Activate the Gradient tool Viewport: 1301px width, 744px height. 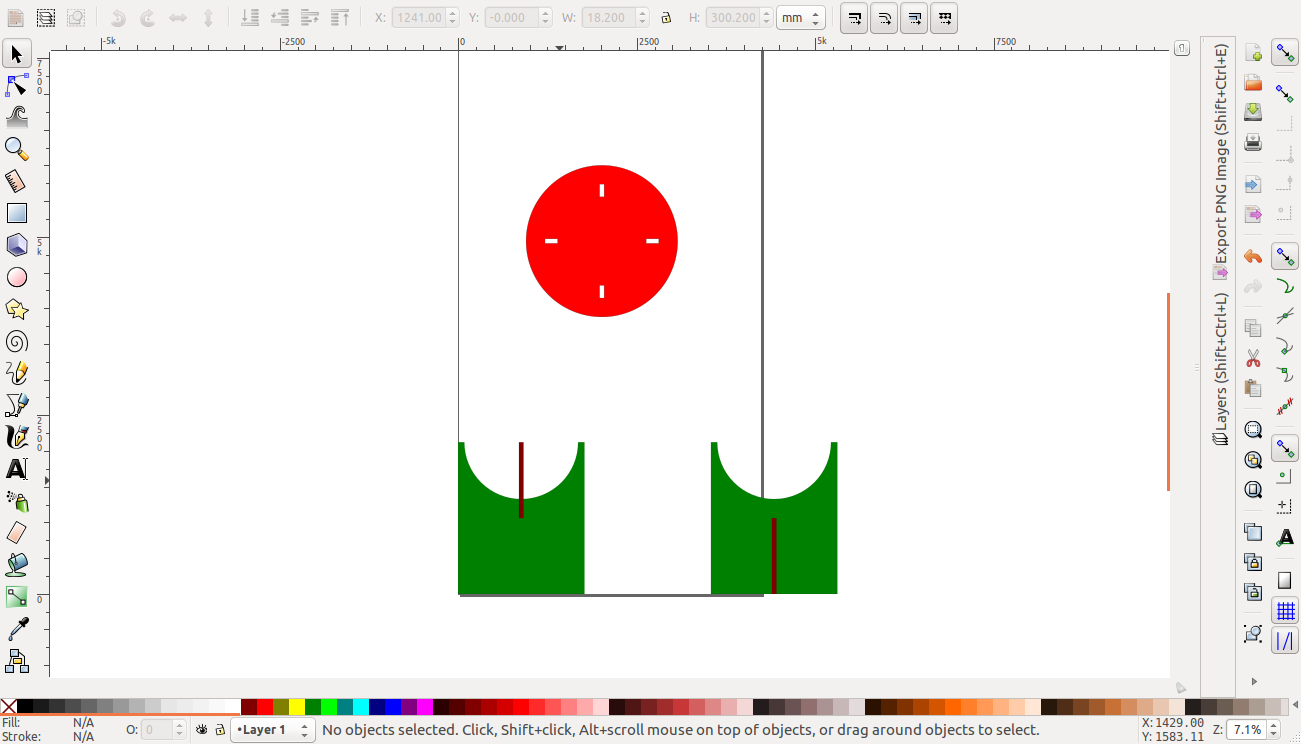[17, 597]
